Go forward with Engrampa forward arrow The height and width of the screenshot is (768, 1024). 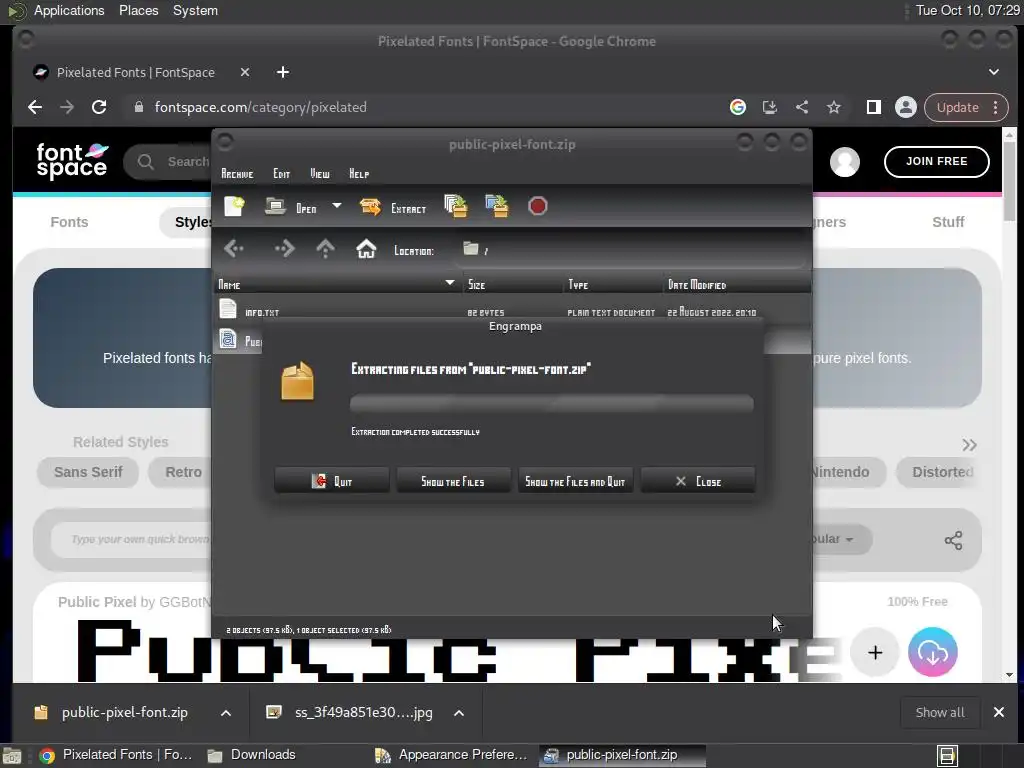pyautogui.click(x=285, y=249)
